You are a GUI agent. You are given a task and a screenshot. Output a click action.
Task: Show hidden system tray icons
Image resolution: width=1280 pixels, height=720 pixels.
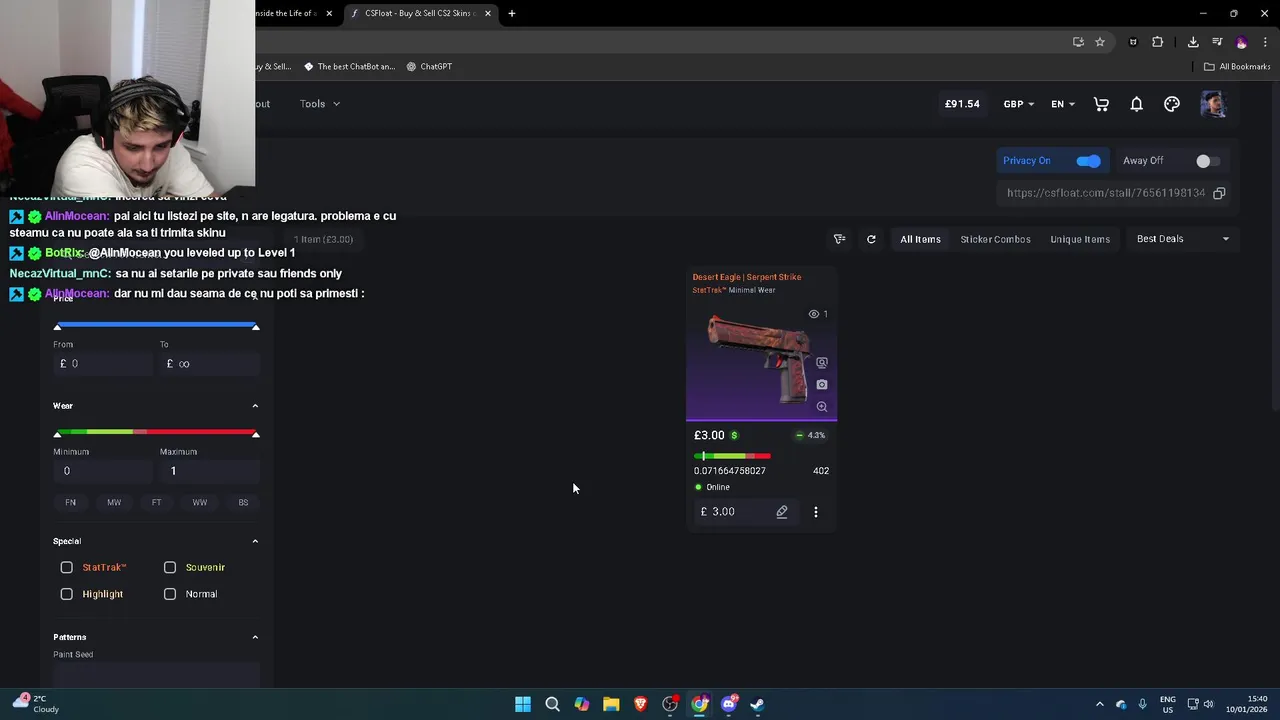point(1100,704)
